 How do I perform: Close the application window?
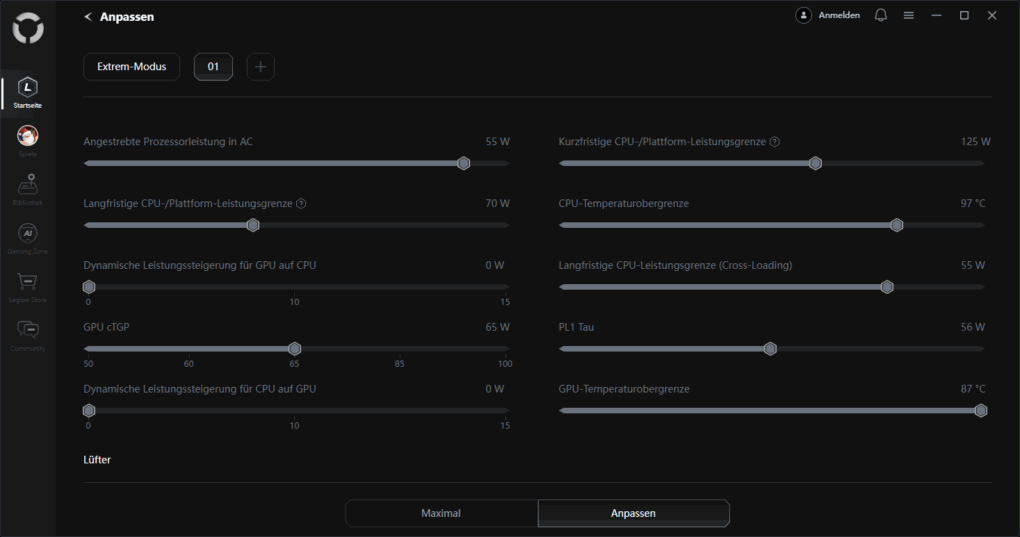point(992,15)
